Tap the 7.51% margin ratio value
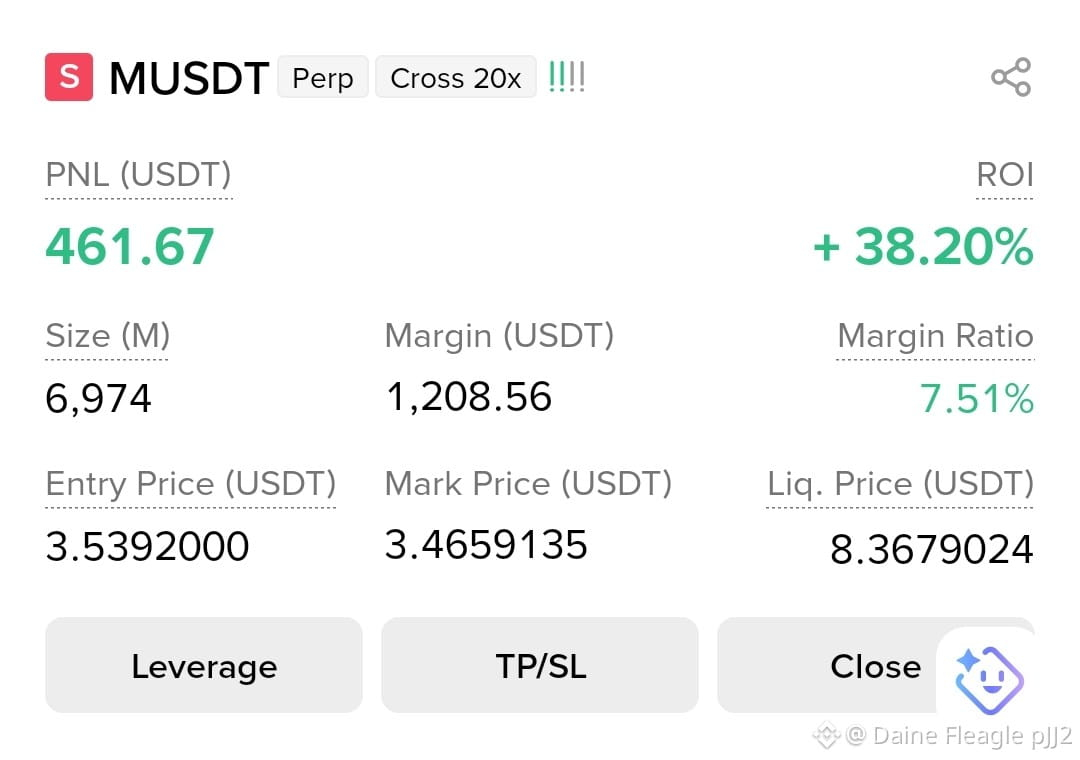The height and width of the screenshot is (760, 1080). [x=977, y=398]
